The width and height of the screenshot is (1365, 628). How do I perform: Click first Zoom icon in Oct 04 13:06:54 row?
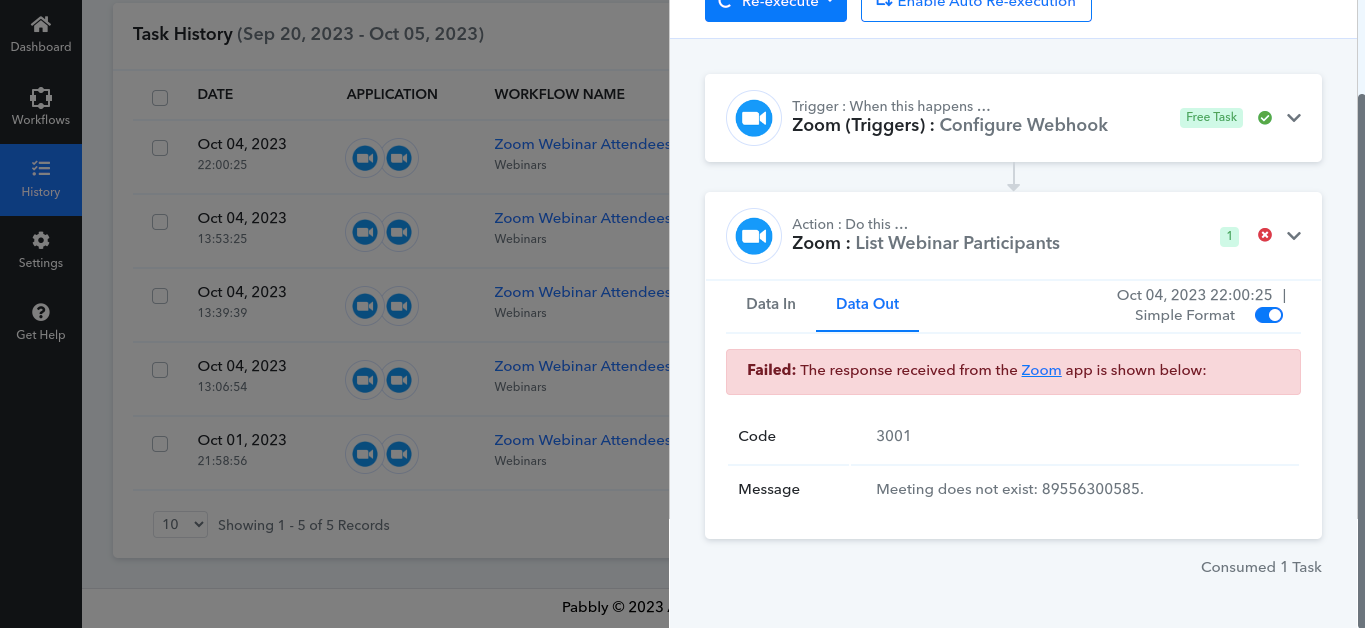pyautogui.click(x=365, y=380)
